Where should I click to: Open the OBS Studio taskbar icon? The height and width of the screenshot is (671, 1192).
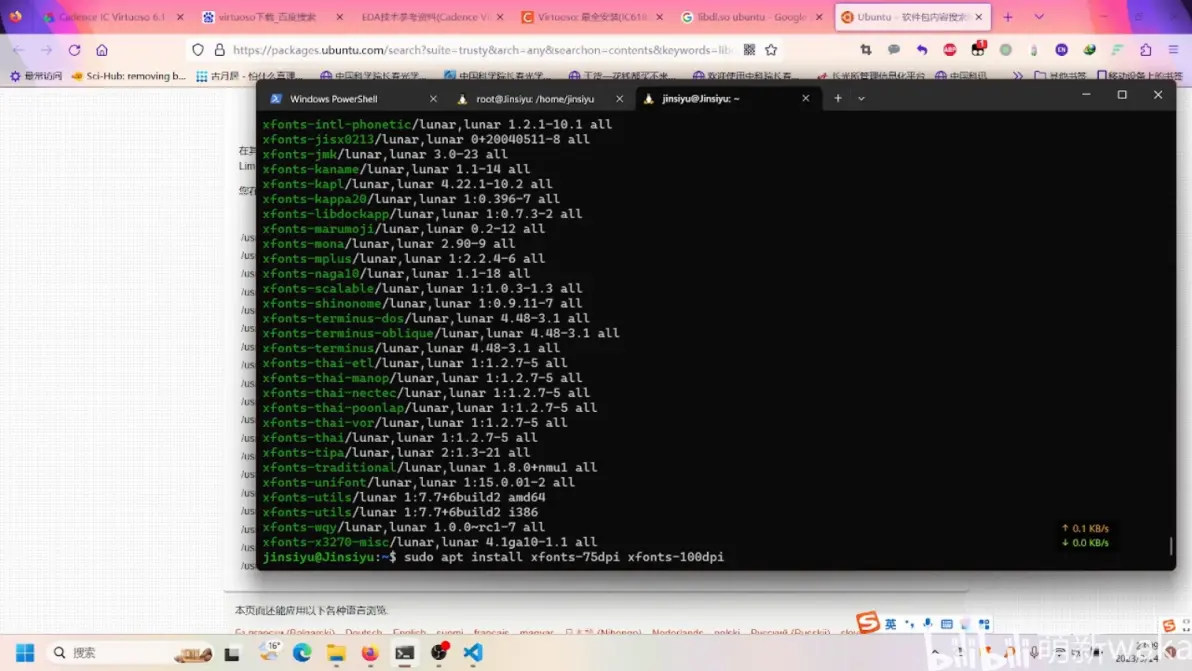439,653
